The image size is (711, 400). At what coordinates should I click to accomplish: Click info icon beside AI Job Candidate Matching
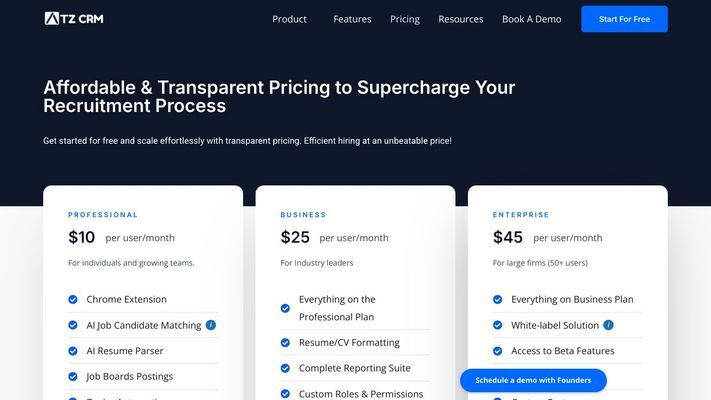click(x=211, y=325)
